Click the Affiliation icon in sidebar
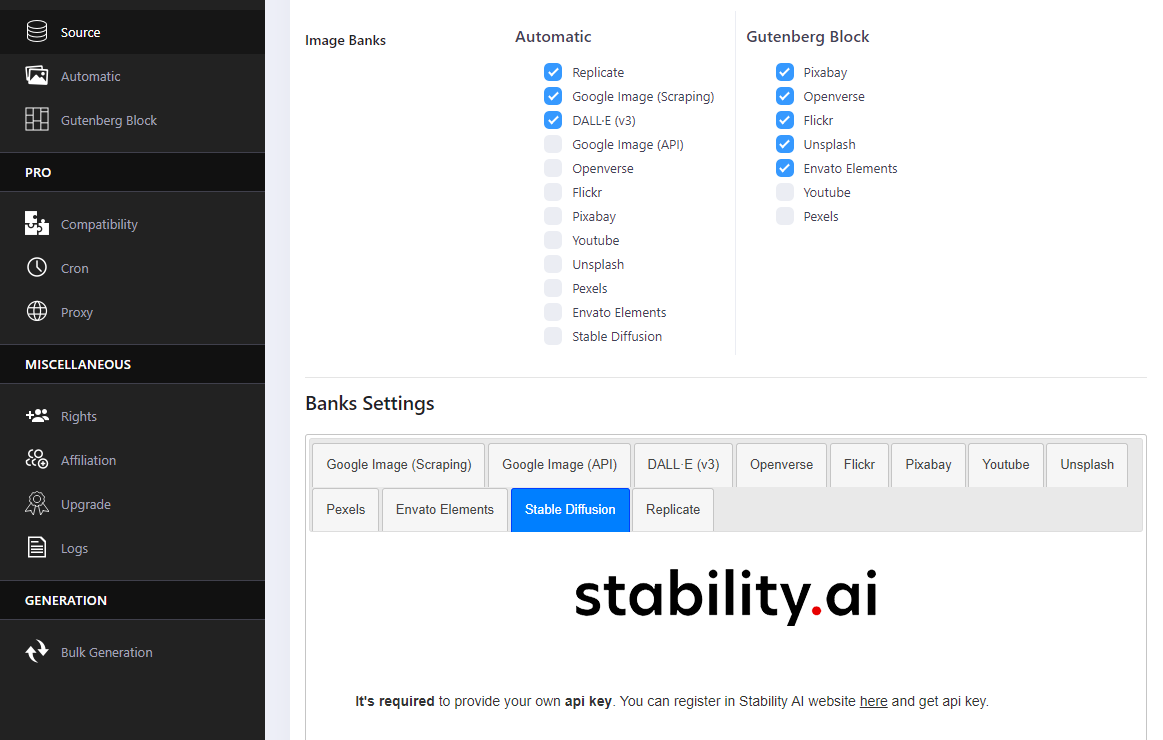The height and width of the screenshot is (740, 1163). (37, 460)
